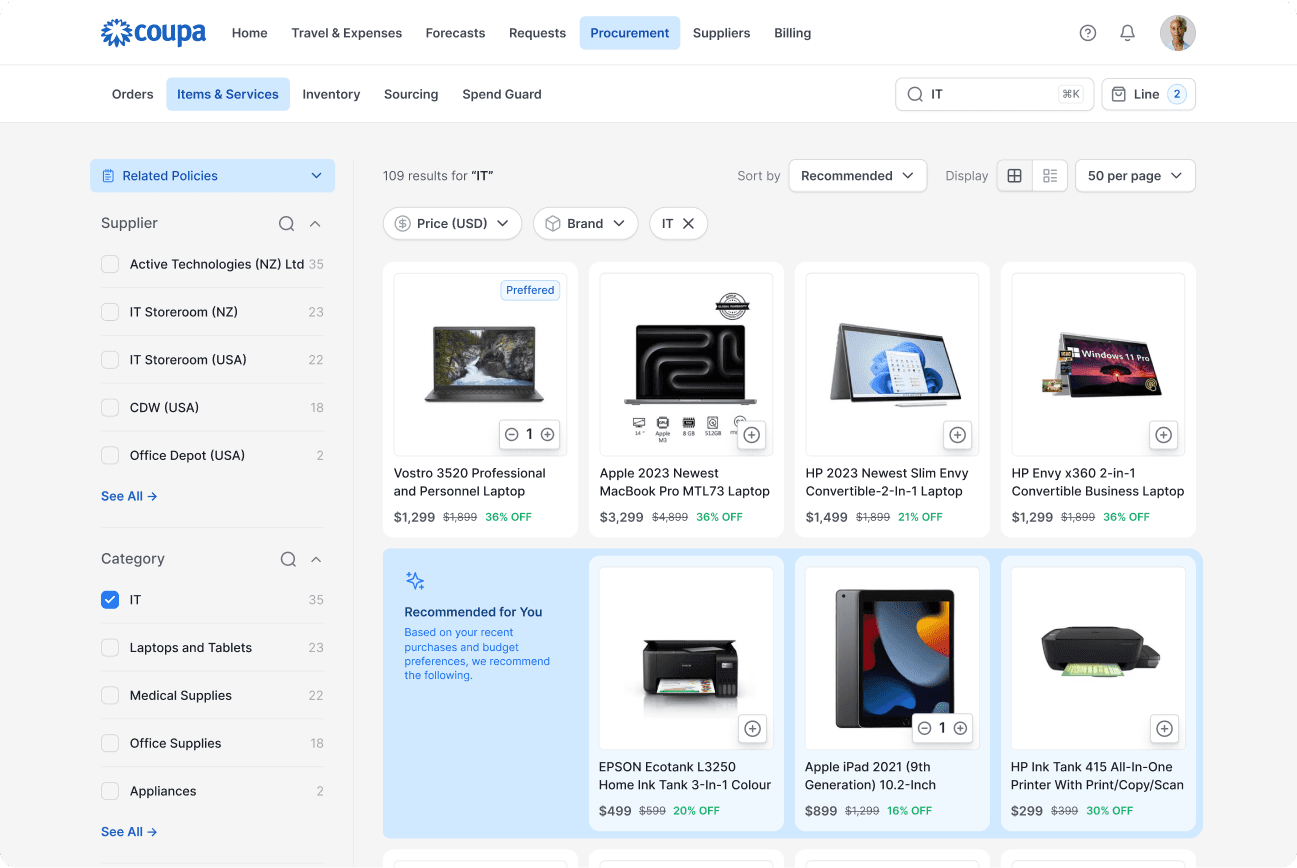Open the Billing tab

(792, 33)
